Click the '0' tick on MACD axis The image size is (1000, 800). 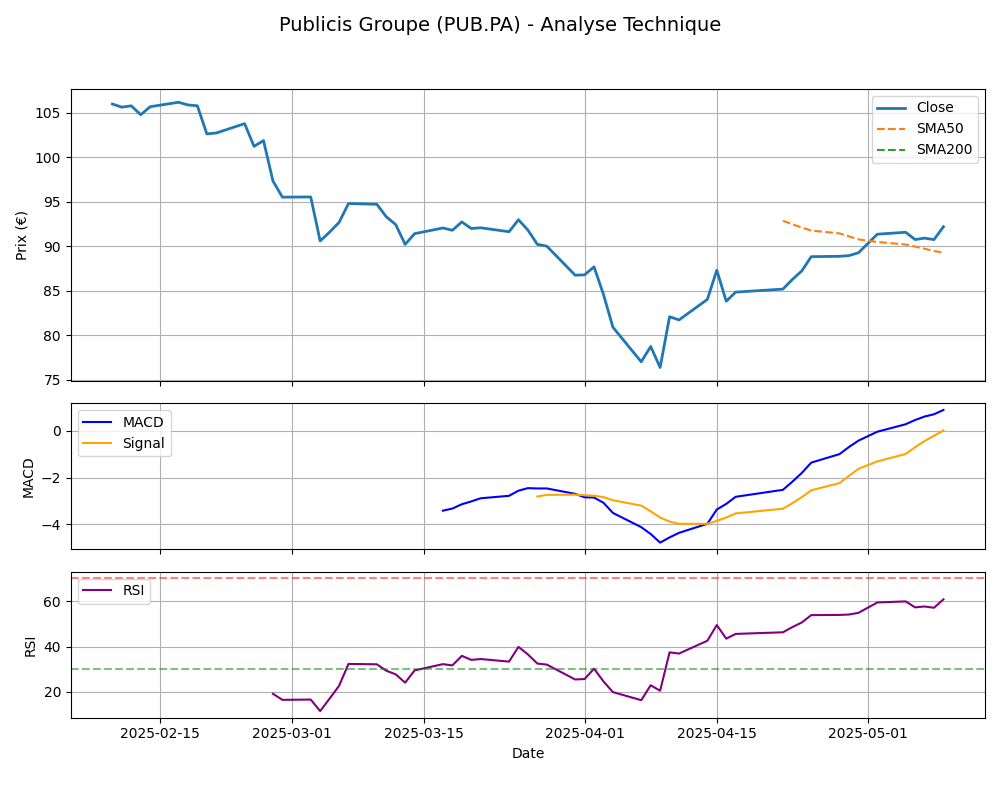click(58, 432)
